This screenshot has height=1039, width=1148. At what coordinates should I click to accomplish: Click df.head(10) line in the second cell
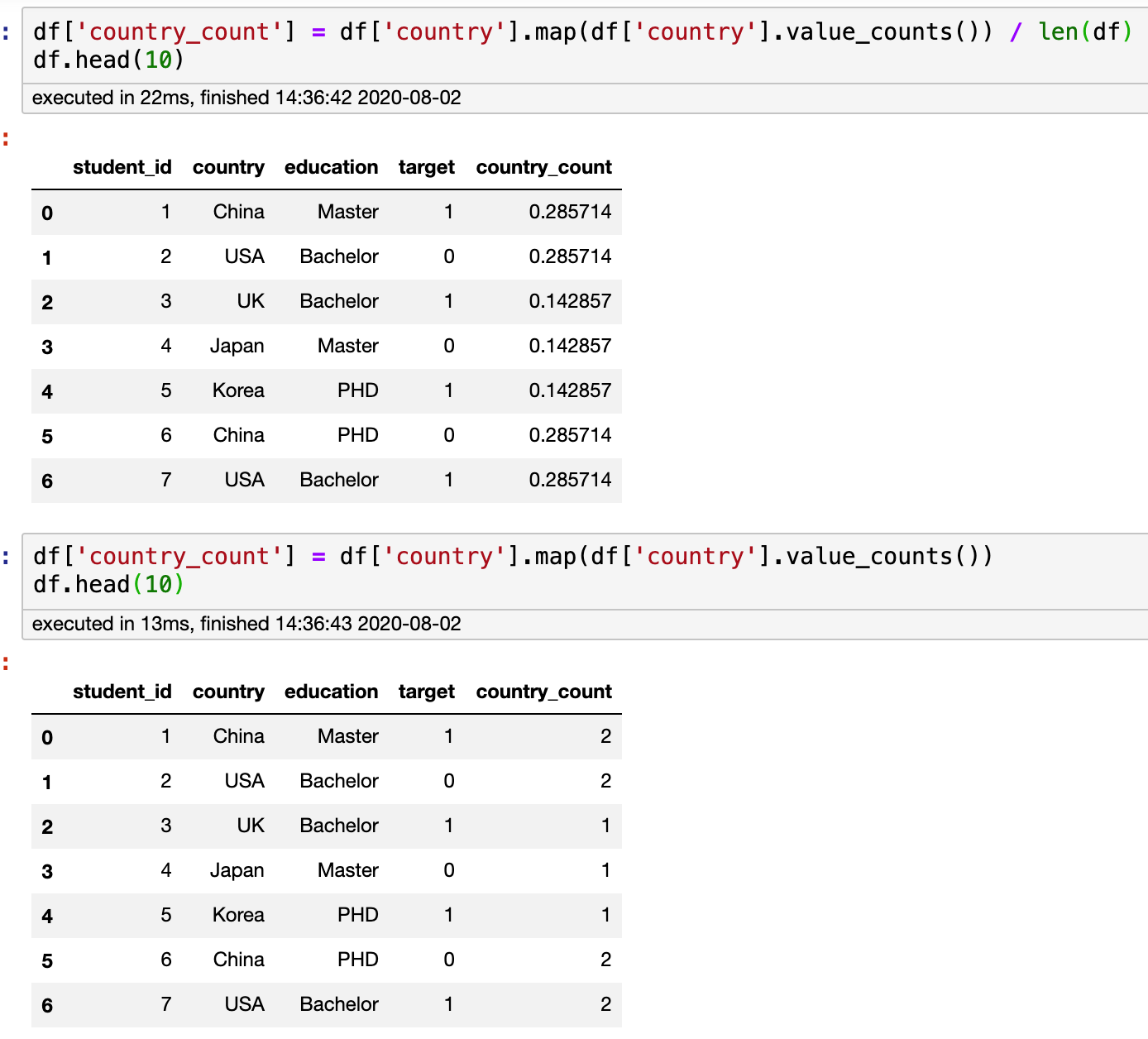click(x=108, y=585)
